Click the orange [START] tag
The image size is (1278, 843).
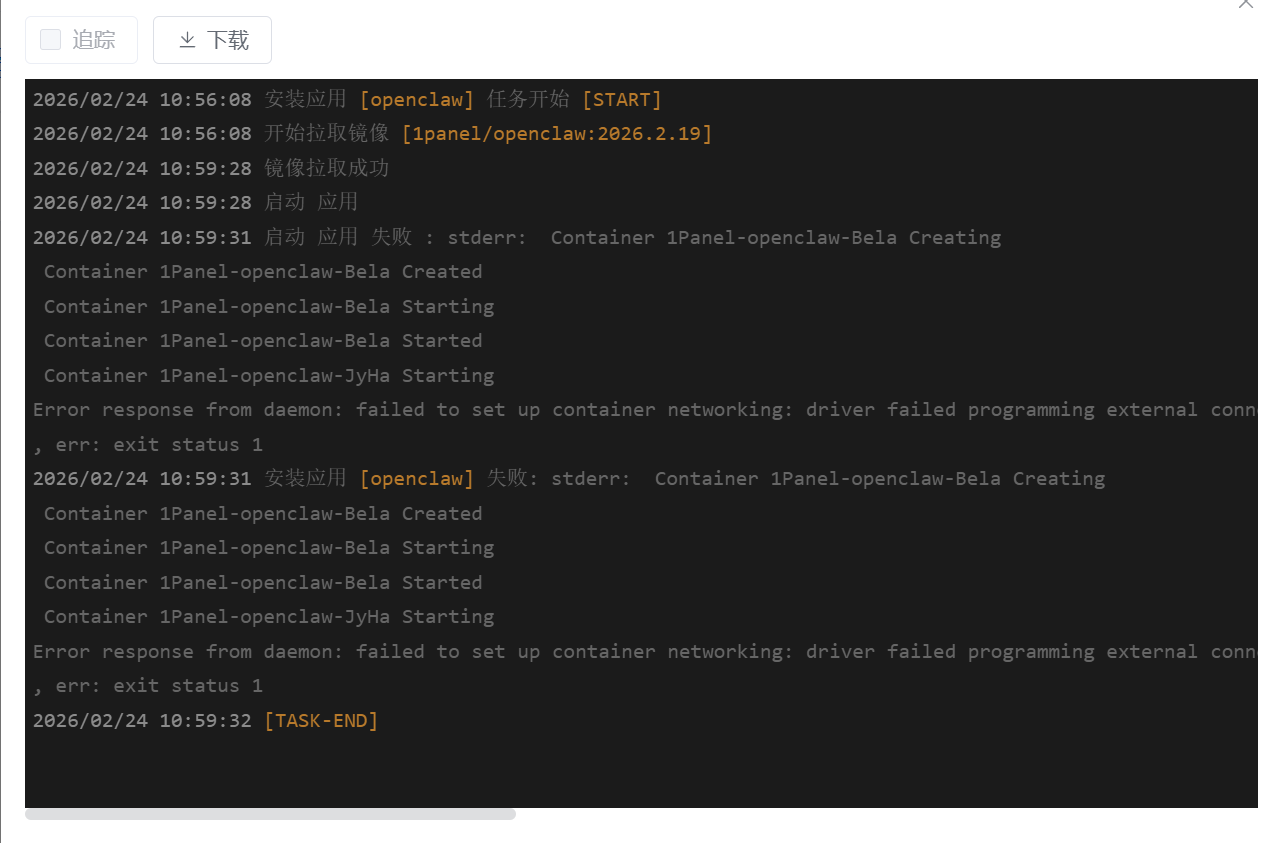coord(621,100)
